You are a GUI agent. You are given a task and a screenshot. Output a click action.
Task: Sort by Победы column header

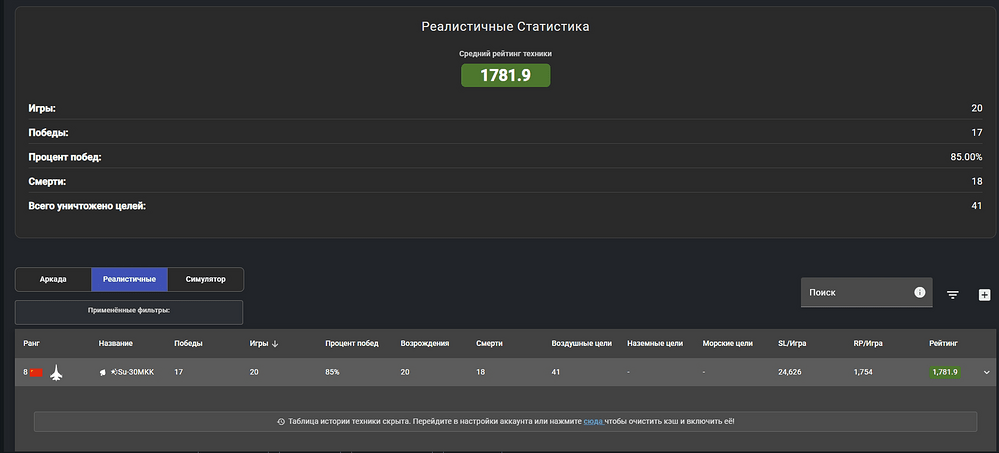(x=188, y=343)
